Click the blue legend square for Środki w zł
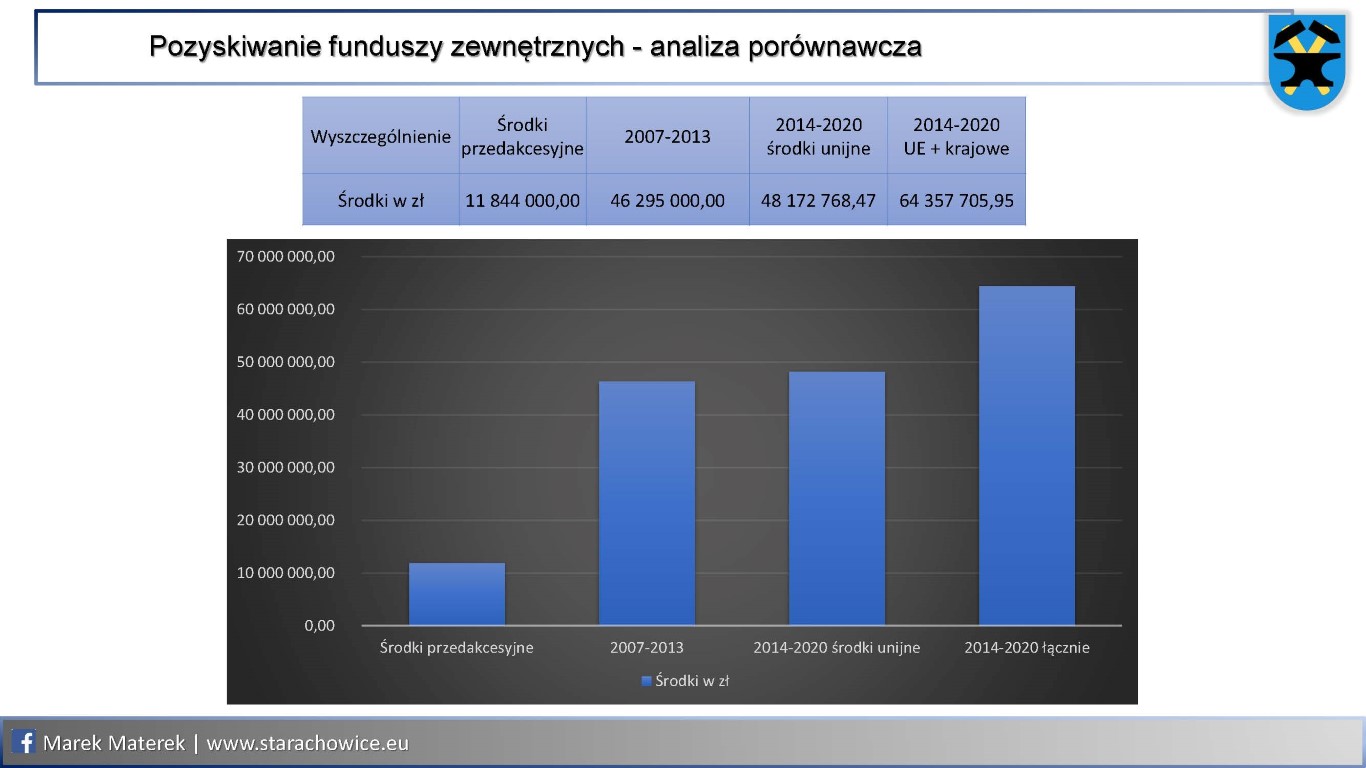Viewport: 1366px width, 768px height. [x=645, y=681]
